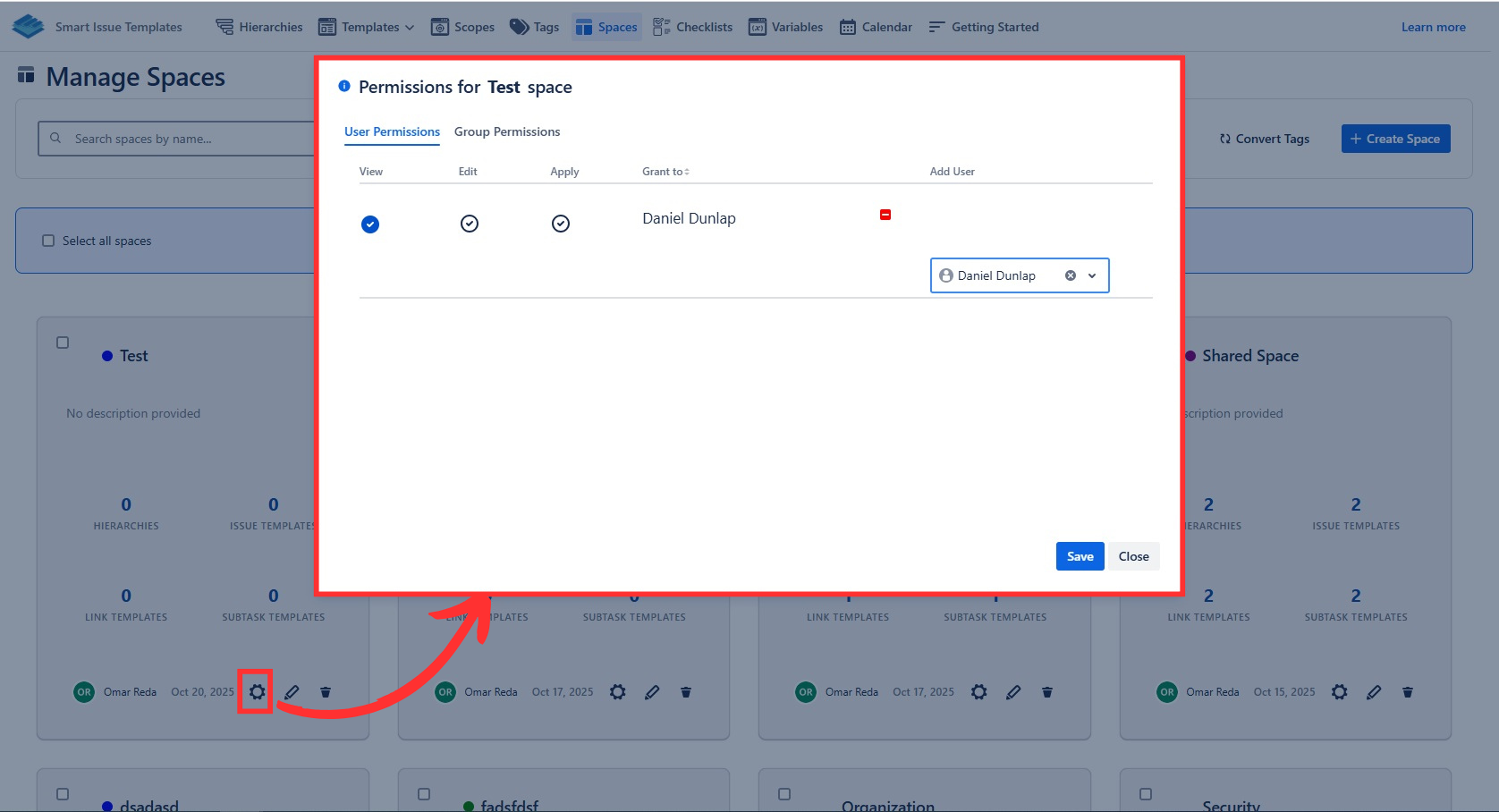The height and width of the screenshot is (812, 1499).
Task: Click the pencil edit icon on Test space
Action: click(x=292, y=692)
